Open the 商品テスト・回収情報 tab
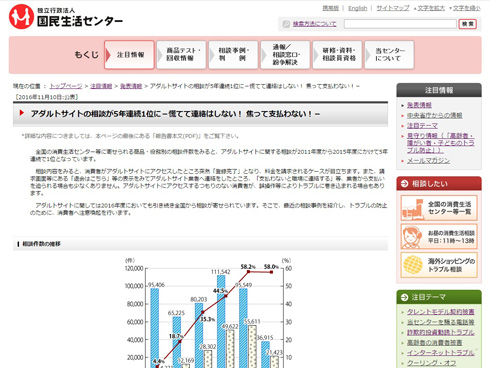Screen dimensions: 490x368 click(x=181, y=55)
